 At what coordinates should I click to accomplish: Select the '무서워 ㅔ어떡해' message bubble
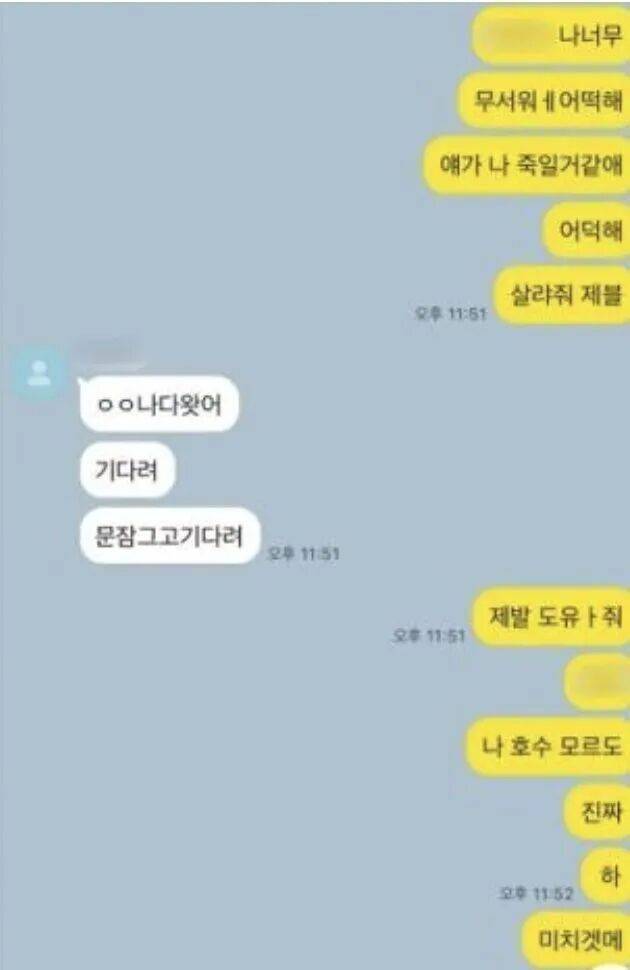(543, 101)
